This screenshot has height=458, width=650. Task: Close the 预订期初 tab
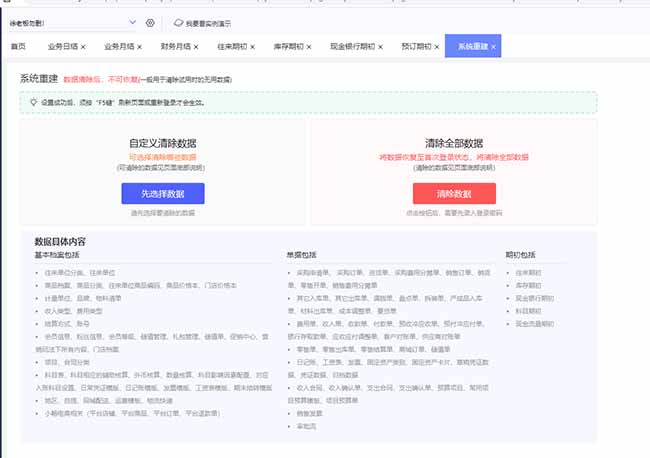tap(437, 47)
